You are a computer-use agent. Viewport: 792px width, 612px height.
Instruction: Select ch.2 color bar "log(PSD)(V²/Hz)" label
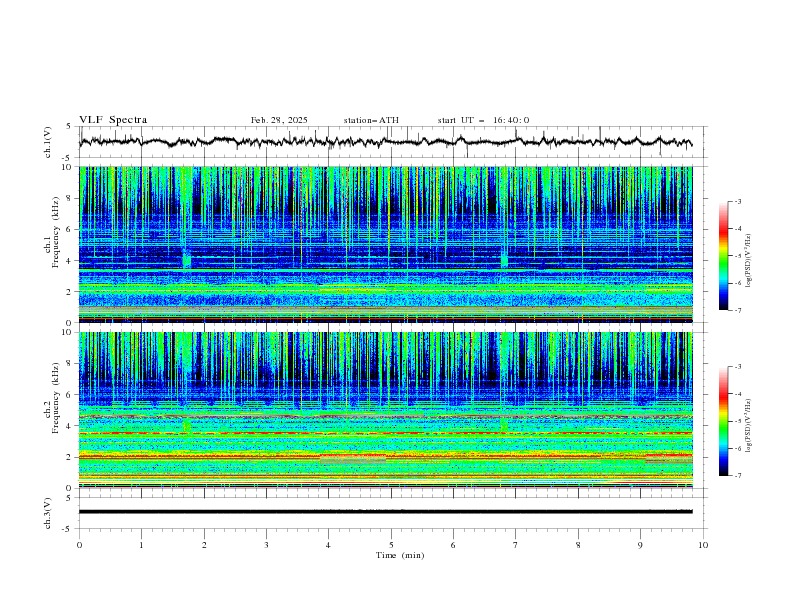(x=749, y=426)
